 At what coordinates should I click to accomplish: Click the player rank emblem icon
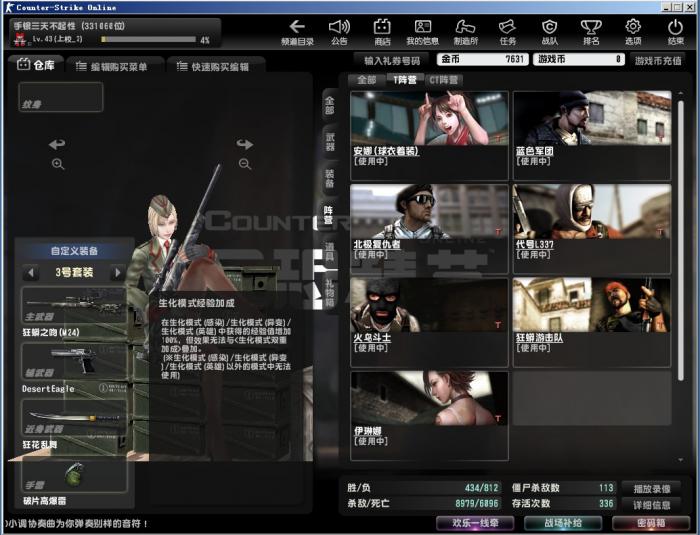[x=19, y=40]
